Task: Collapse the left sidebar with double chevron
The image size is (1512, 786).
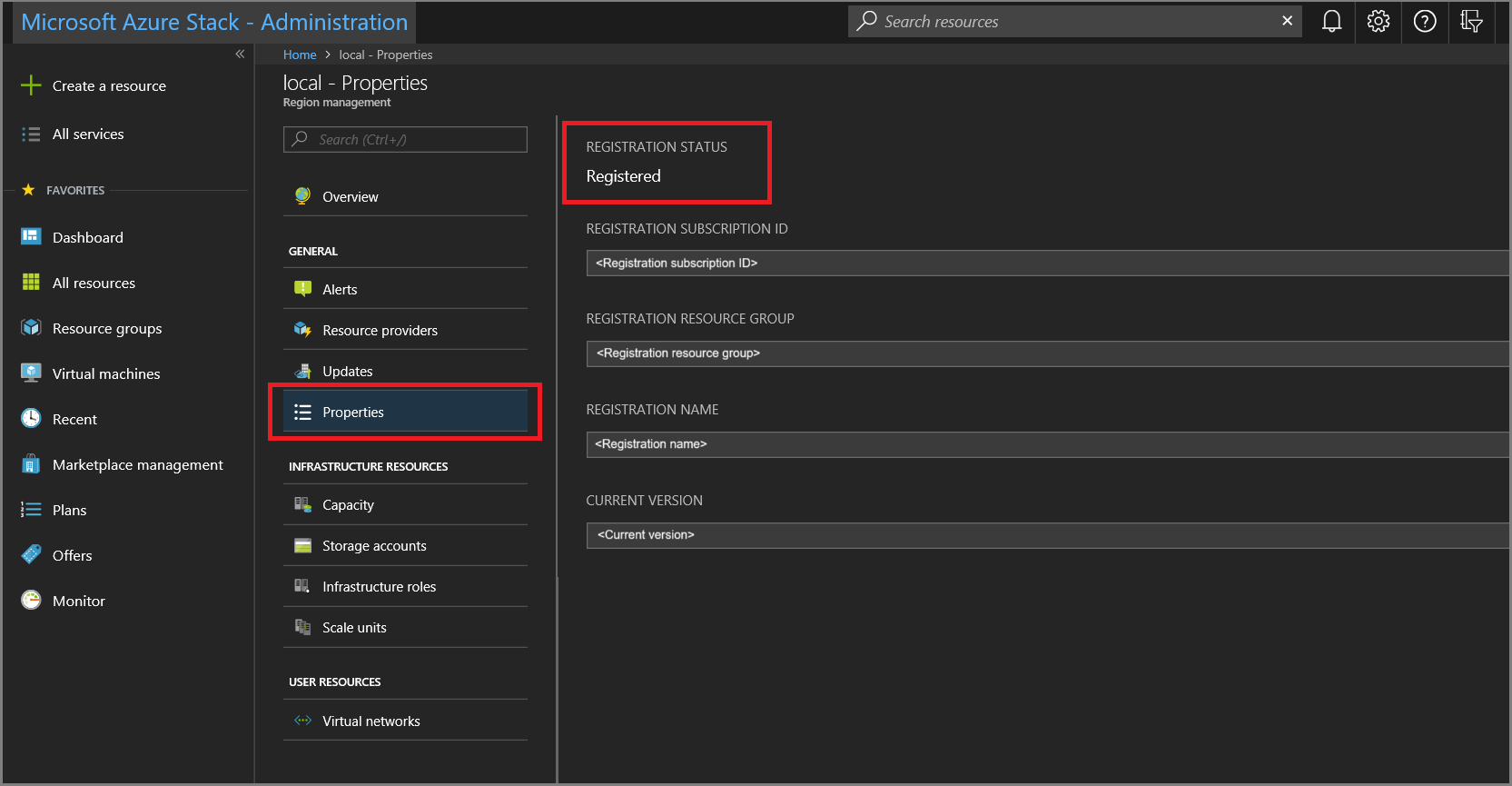Action: point(240,55)
